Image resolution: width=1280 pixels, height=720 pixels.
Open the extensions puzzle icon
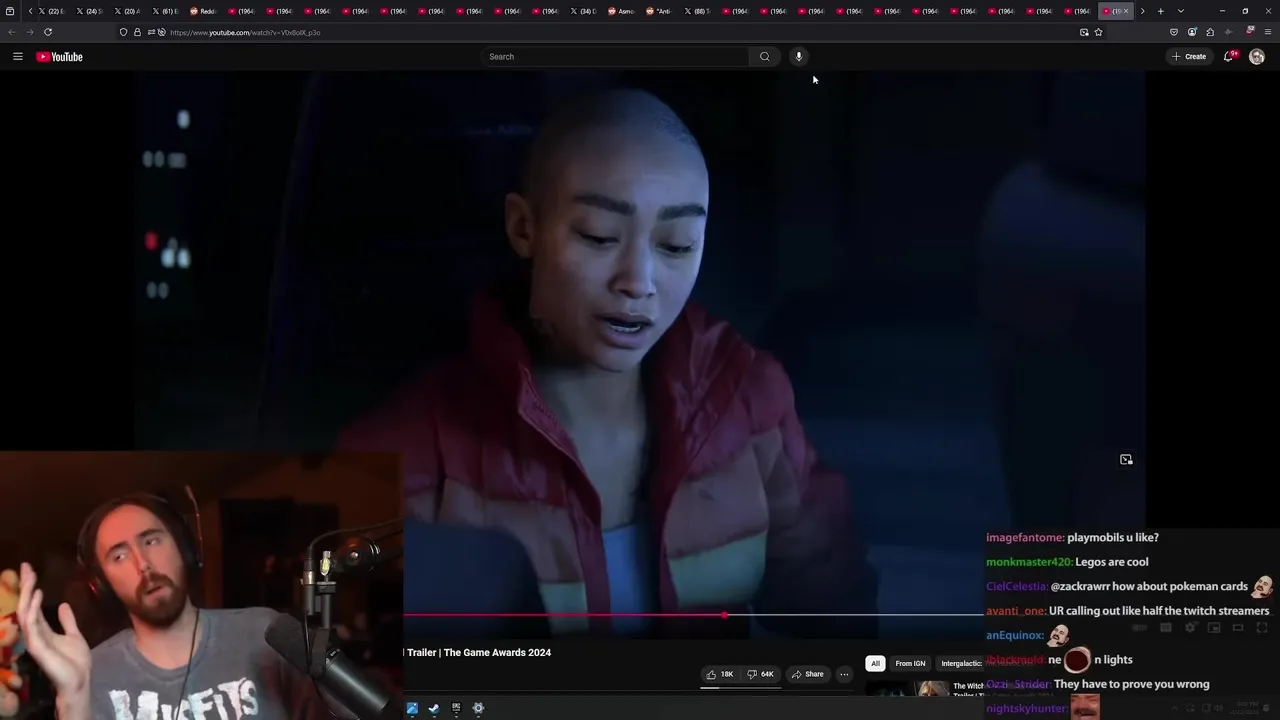1210,32
